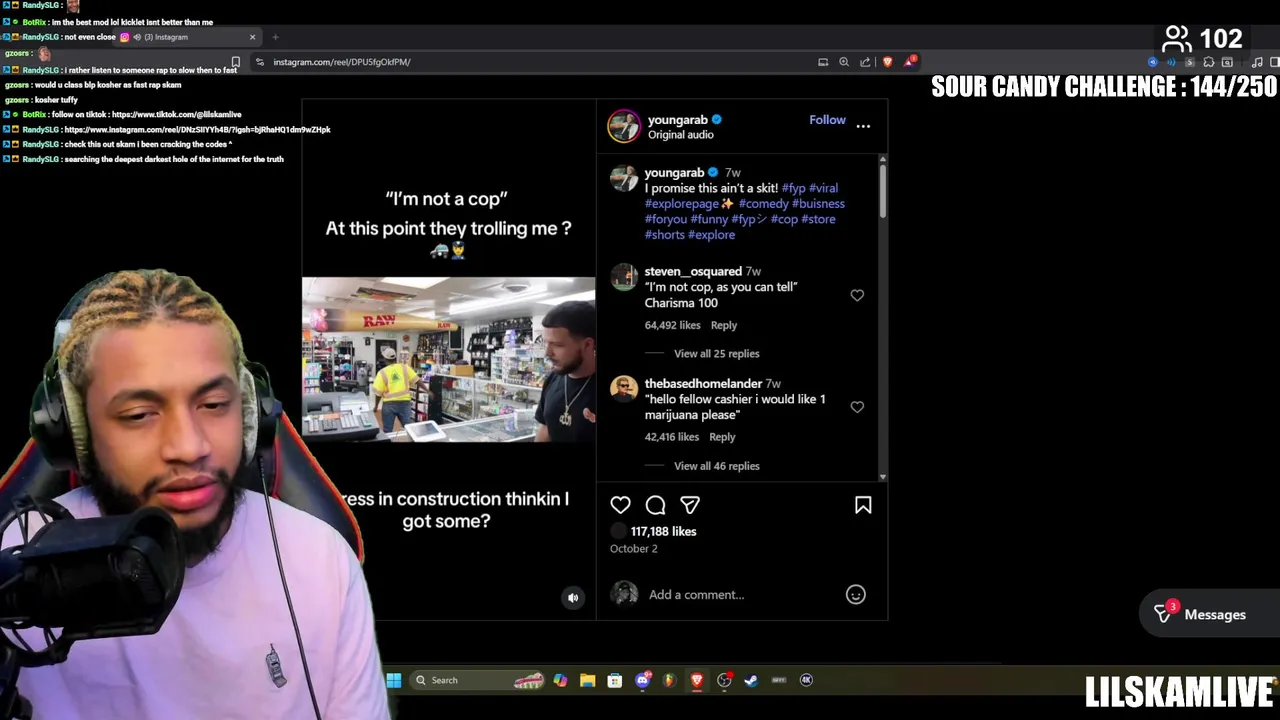Open the three-dot more options menu
1280x720 pixels.
click(x=863, y=126)
